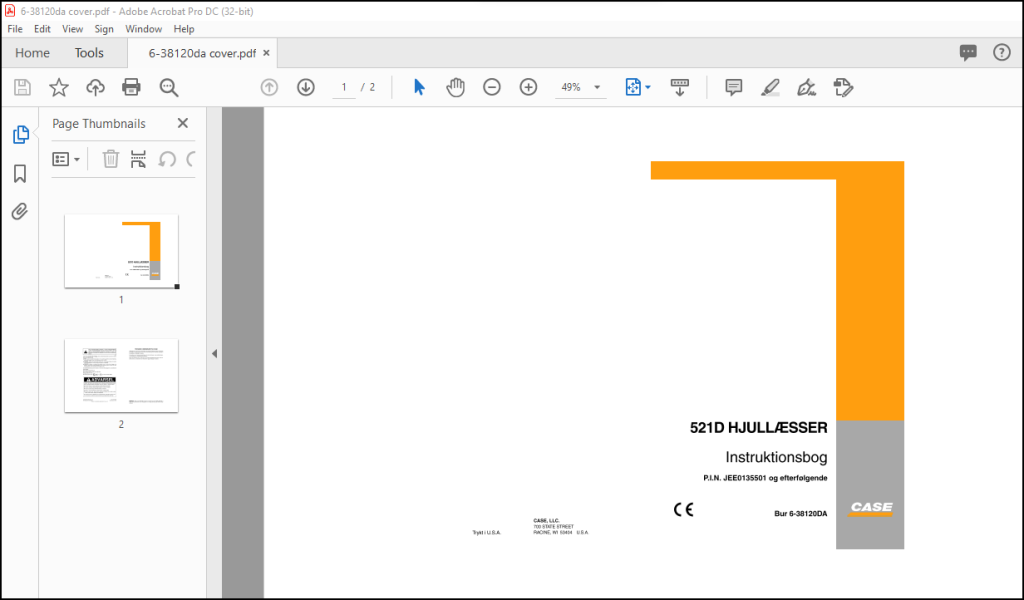This screenshot has height=600, width=1024.
Task: Select page 2 thumbnail
Action: point(121,375)
